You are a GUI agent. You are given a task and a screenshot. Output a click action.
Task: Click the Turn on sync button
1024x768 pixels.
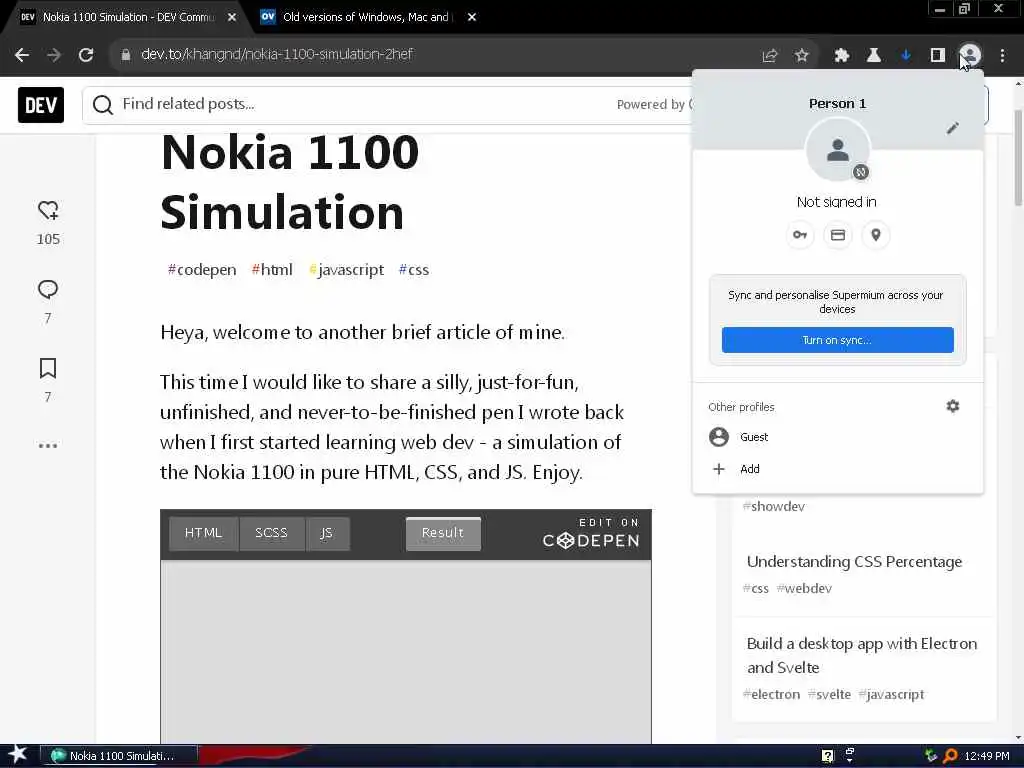837,340
